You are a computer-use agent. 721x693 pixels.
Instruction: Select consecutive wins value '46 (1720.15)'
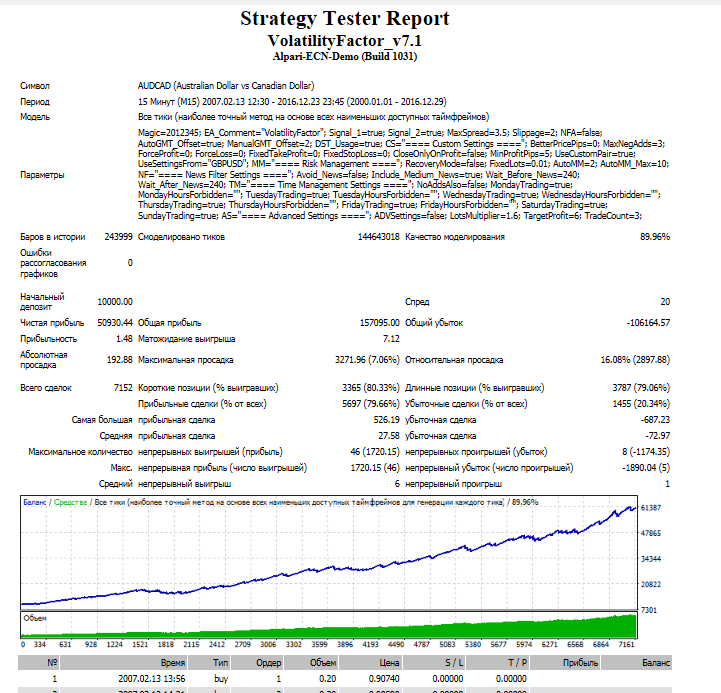pos(375,452)
